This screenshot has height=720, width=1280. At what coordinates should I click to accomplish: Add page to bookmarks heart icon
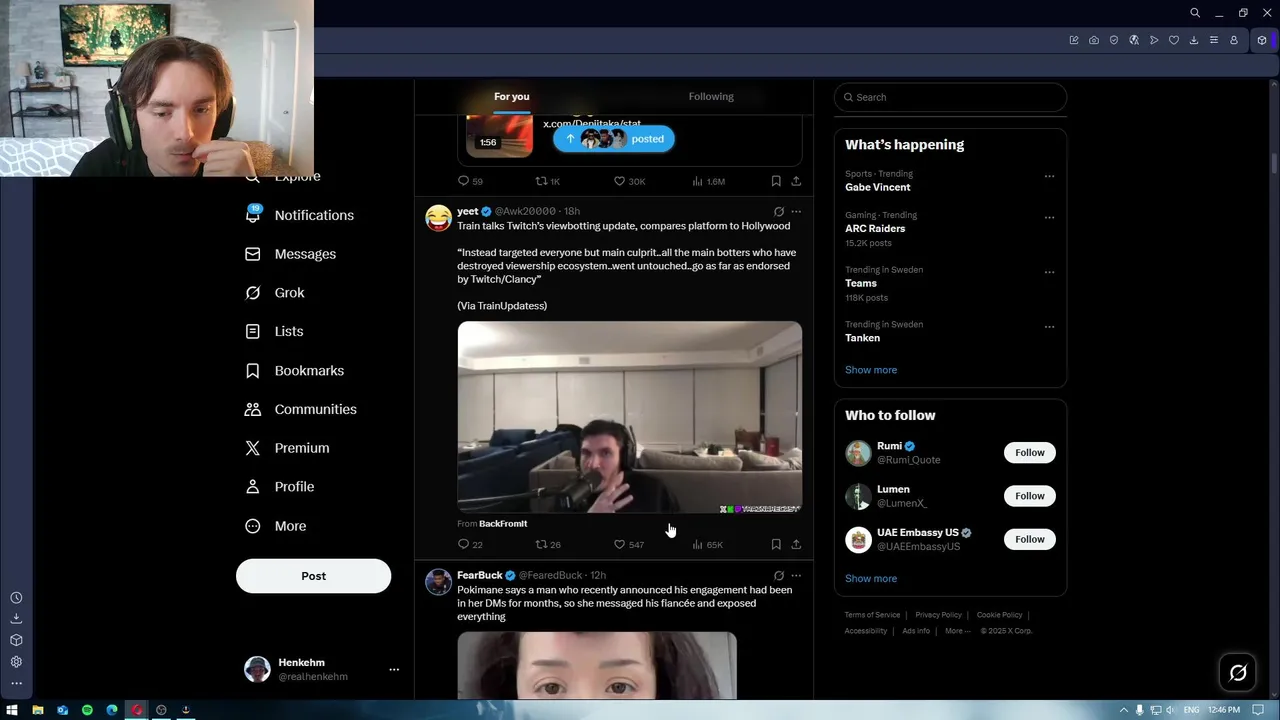pyautogui.click(x=1174, y=40)
